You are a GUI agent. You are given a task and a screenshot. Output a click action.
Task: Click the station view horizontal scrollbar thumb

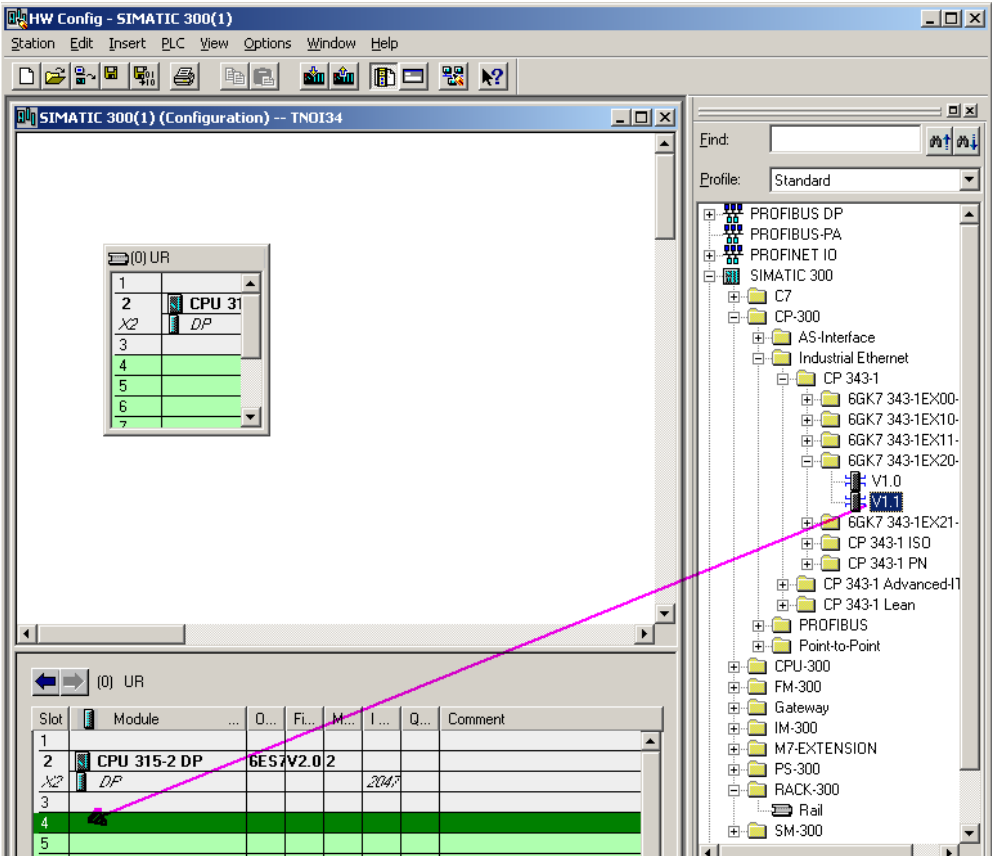click(112, 633)
